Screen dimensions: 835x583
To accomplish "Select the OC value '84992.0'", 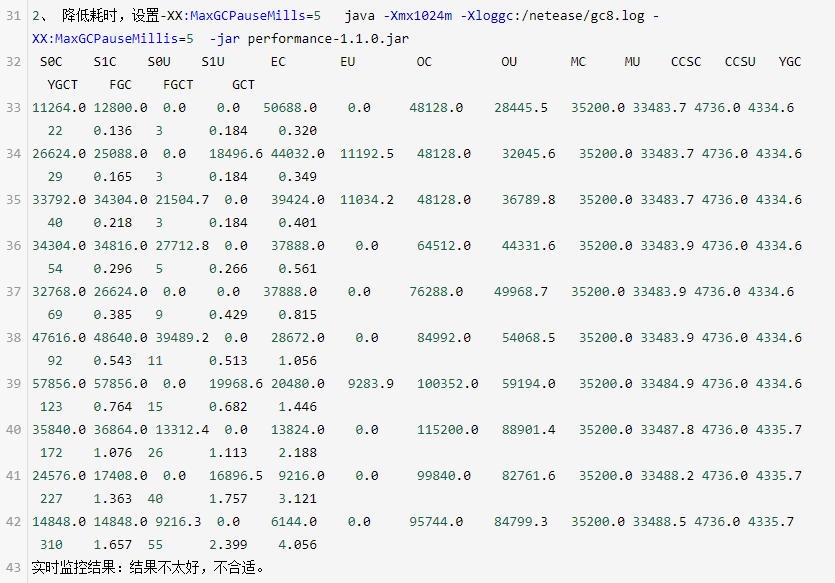I will (x=444, y=338).
